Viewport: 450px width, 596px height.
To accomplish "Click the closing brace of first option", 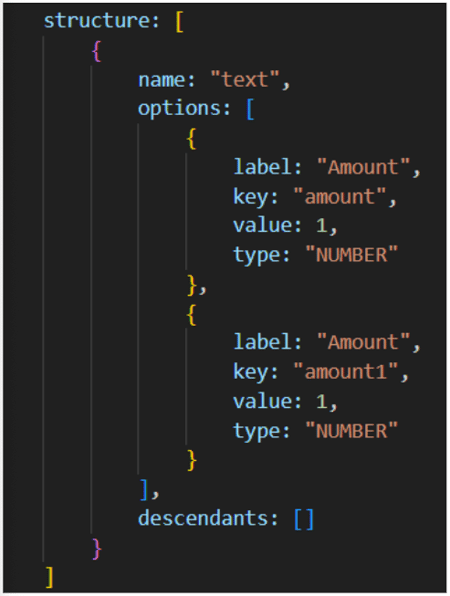I will tap(192, 285).
